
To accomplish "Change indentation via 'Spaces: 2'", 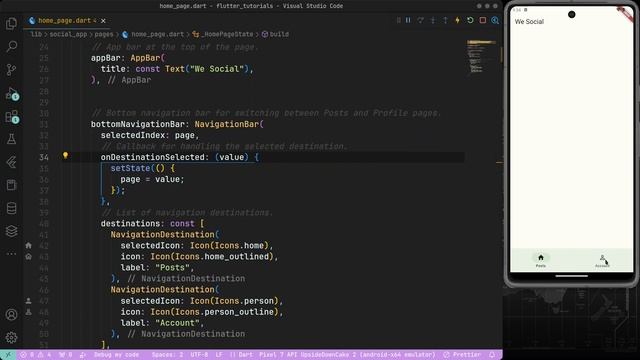I will point(167,355).
